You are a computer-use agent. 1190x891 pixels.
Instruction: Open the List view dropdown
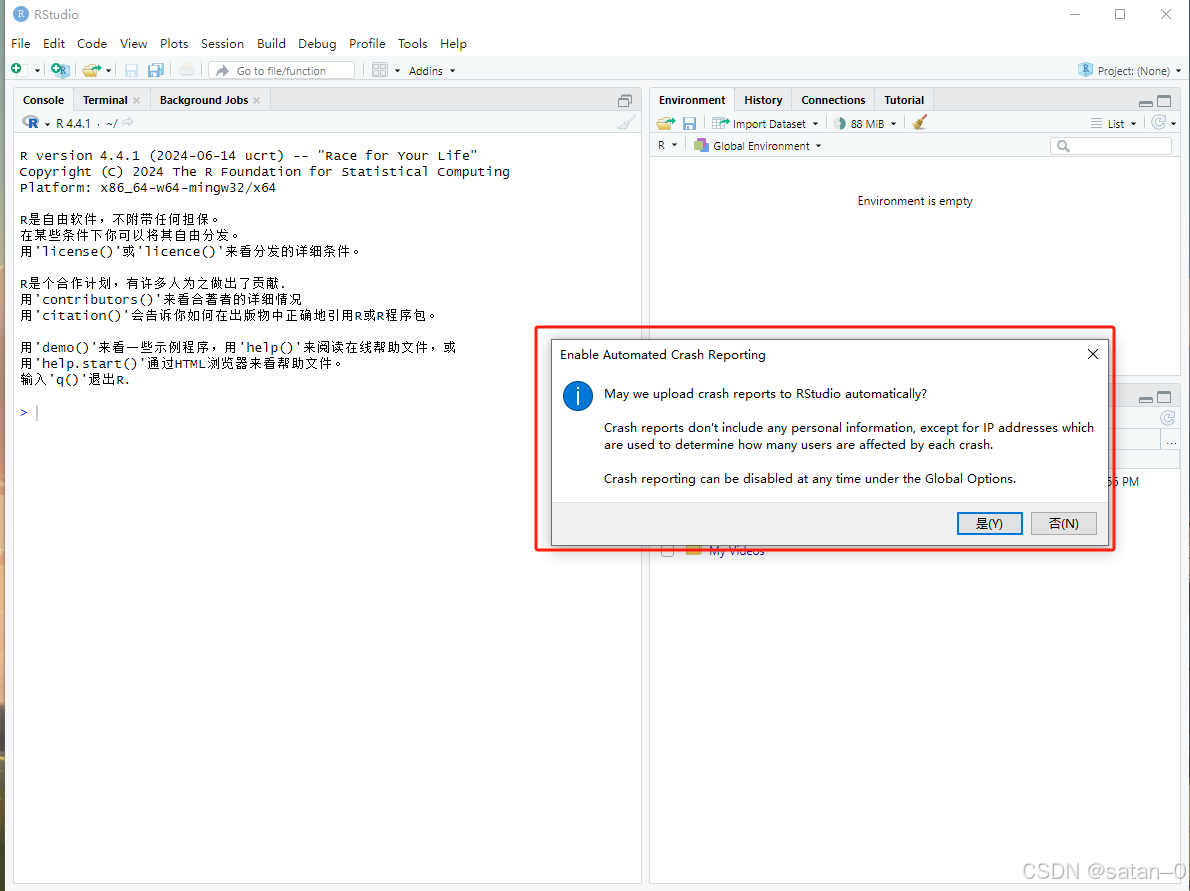tap(1113, 123)
